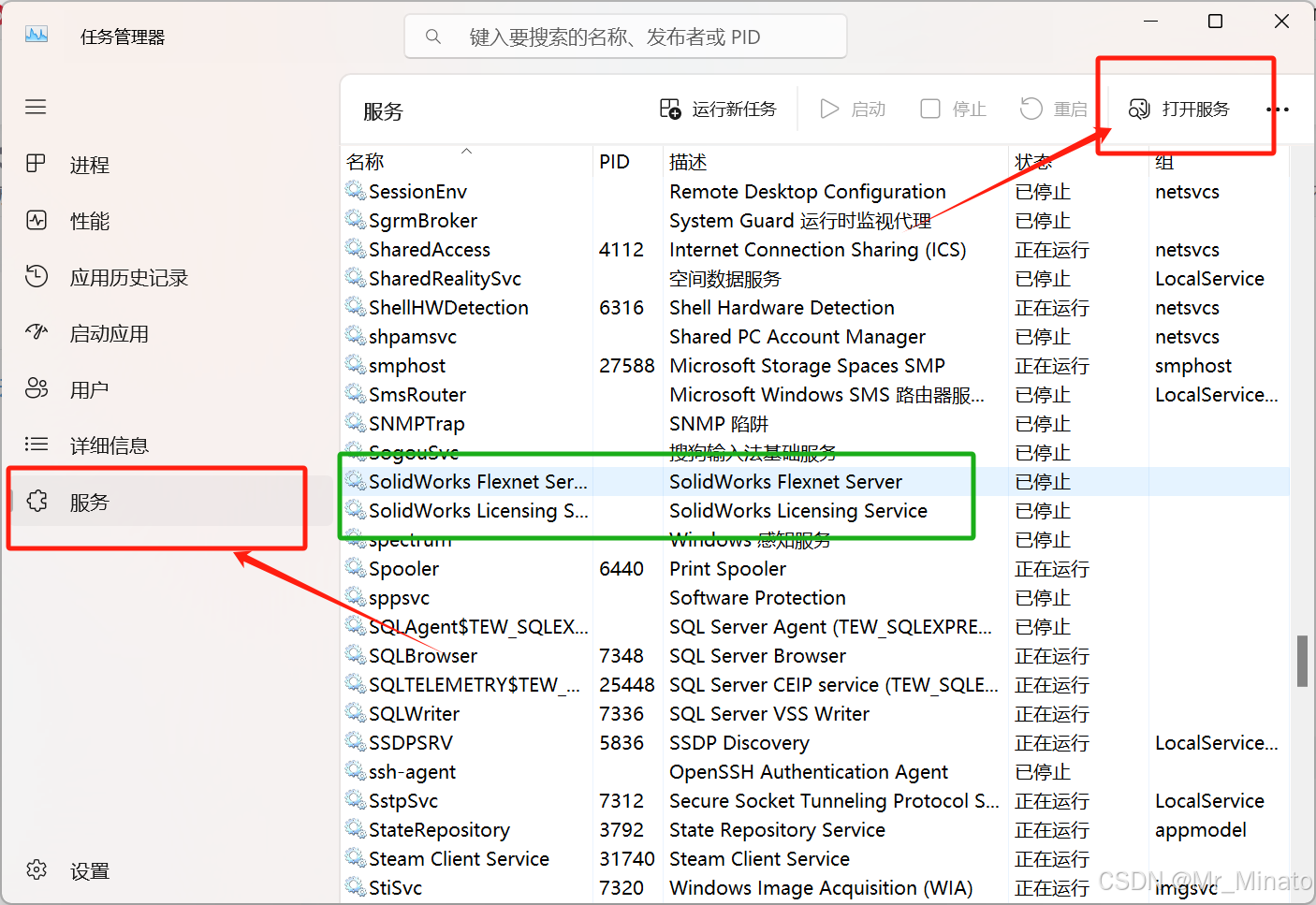Click the Task Manager app icon in title bar
Image resolution: width=1316 pixels, height=905 pixels.
click(36, 36)
